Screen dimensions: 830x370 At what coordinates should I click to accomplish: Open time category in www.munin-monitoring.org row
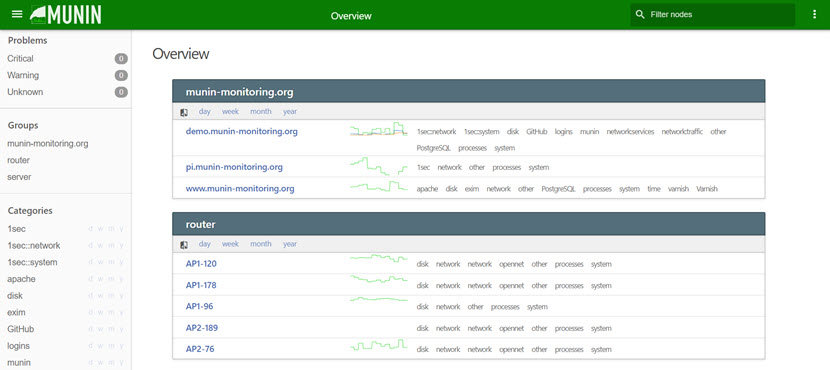654,189
